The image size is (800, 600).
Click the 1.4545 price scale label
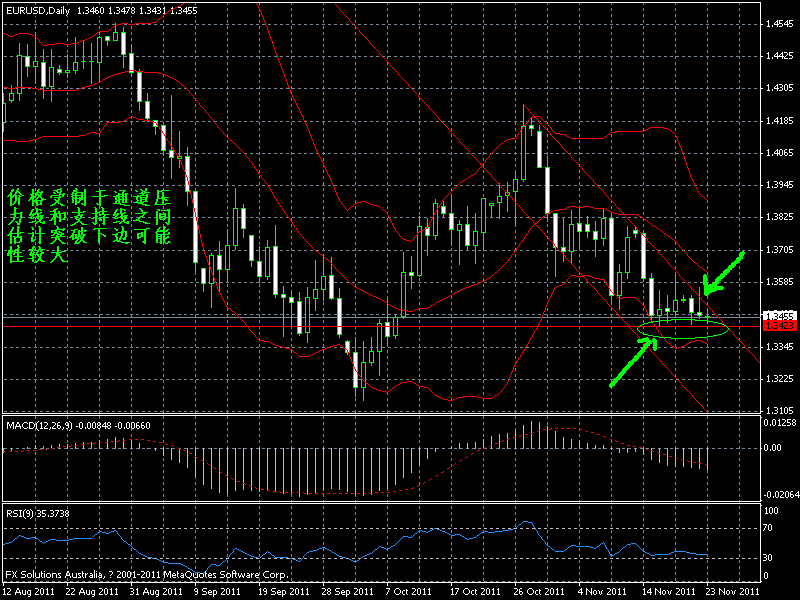780,23
